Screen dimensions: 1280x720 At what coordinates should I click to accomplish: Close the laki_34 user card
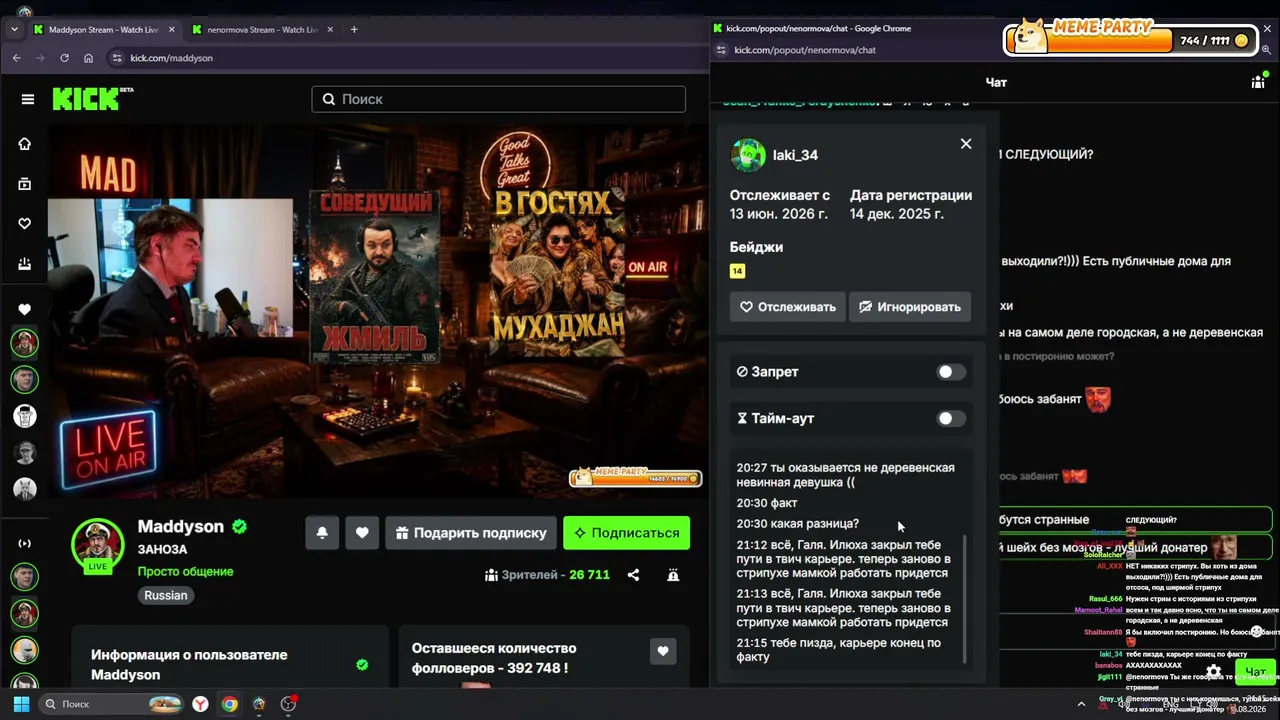(x=966, y=144)
